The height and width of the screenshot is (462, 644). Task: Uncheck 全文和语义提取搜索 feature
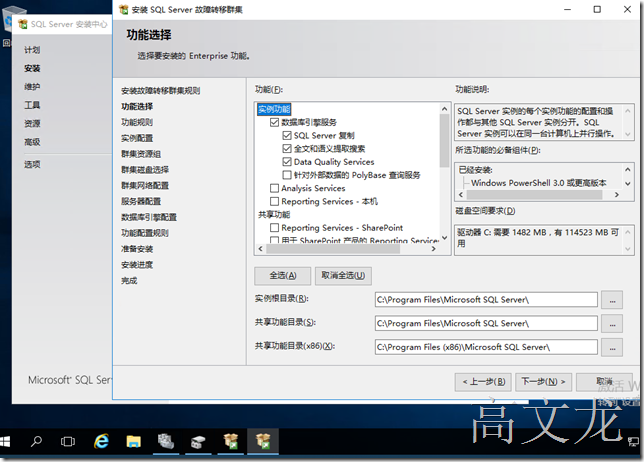(287, 149)
